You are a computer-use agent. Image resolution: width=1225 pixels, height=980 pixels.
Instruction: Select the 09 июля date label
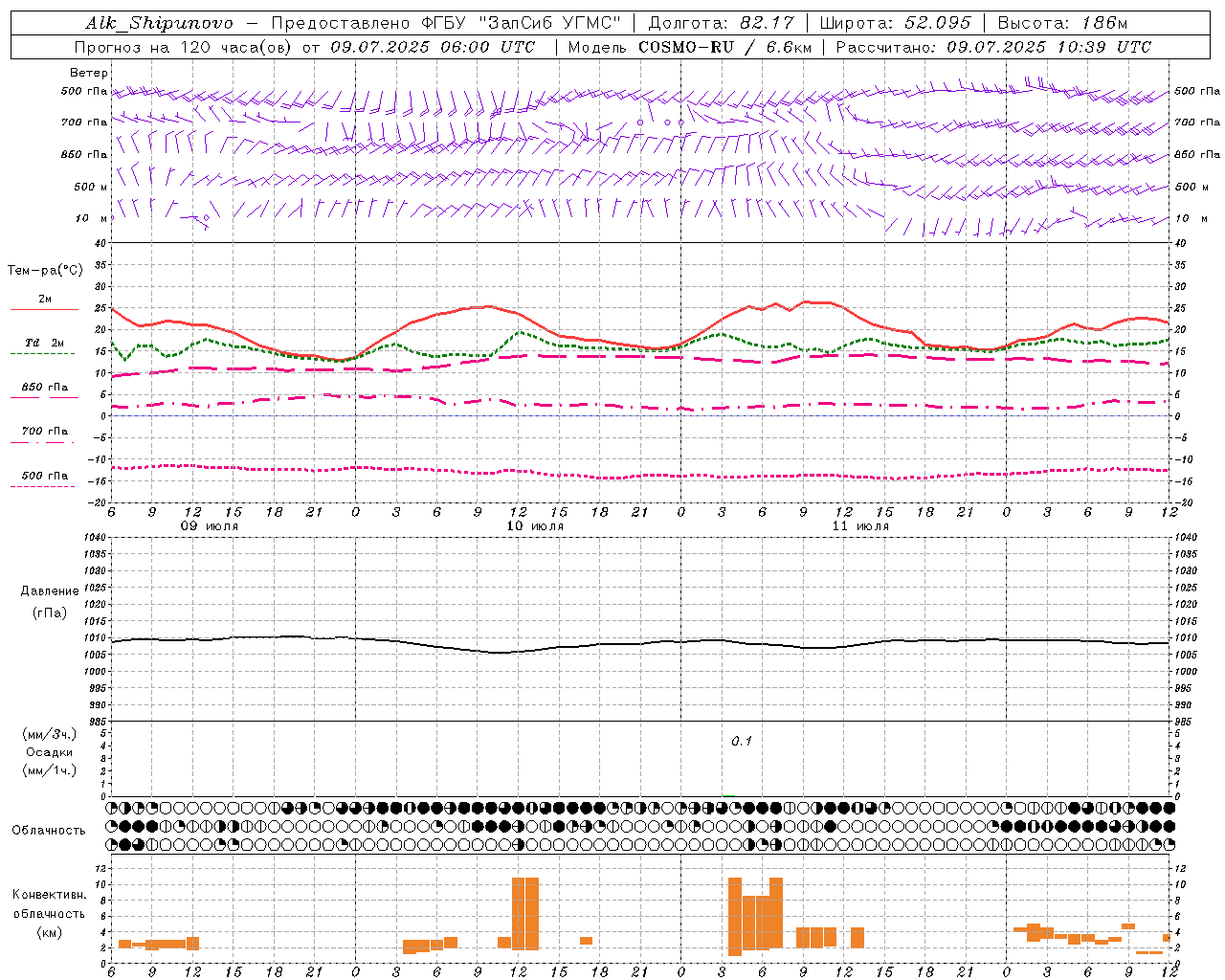point(210,526)
